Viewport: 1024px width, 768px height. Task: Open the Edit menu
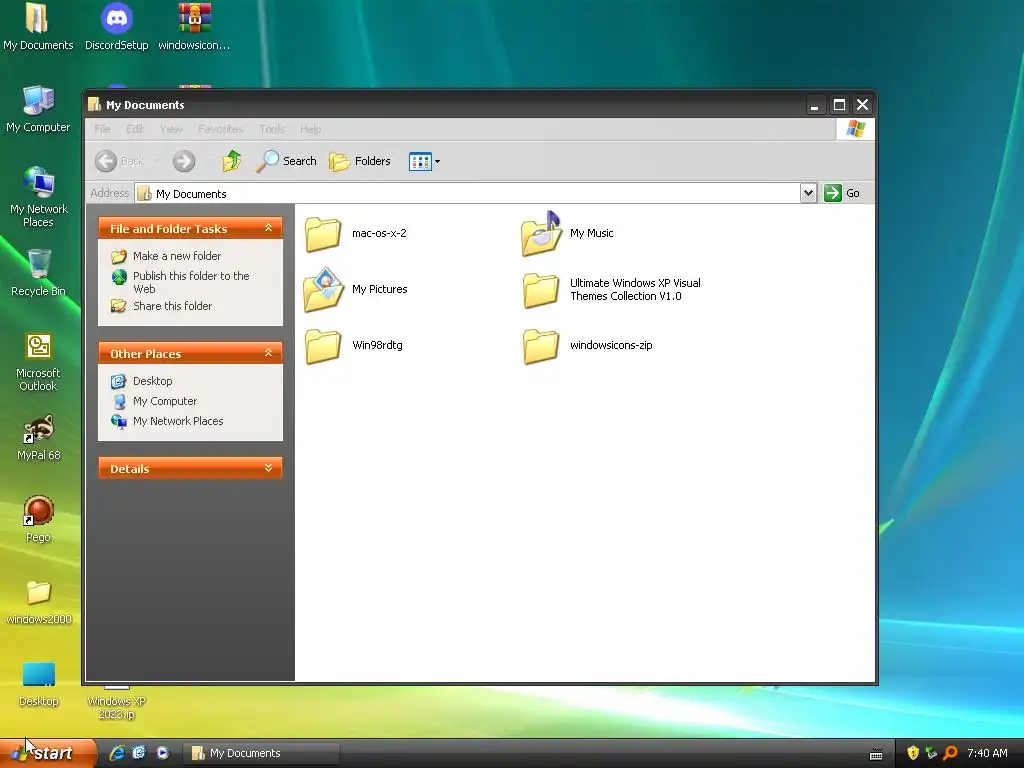pos(135,129)
